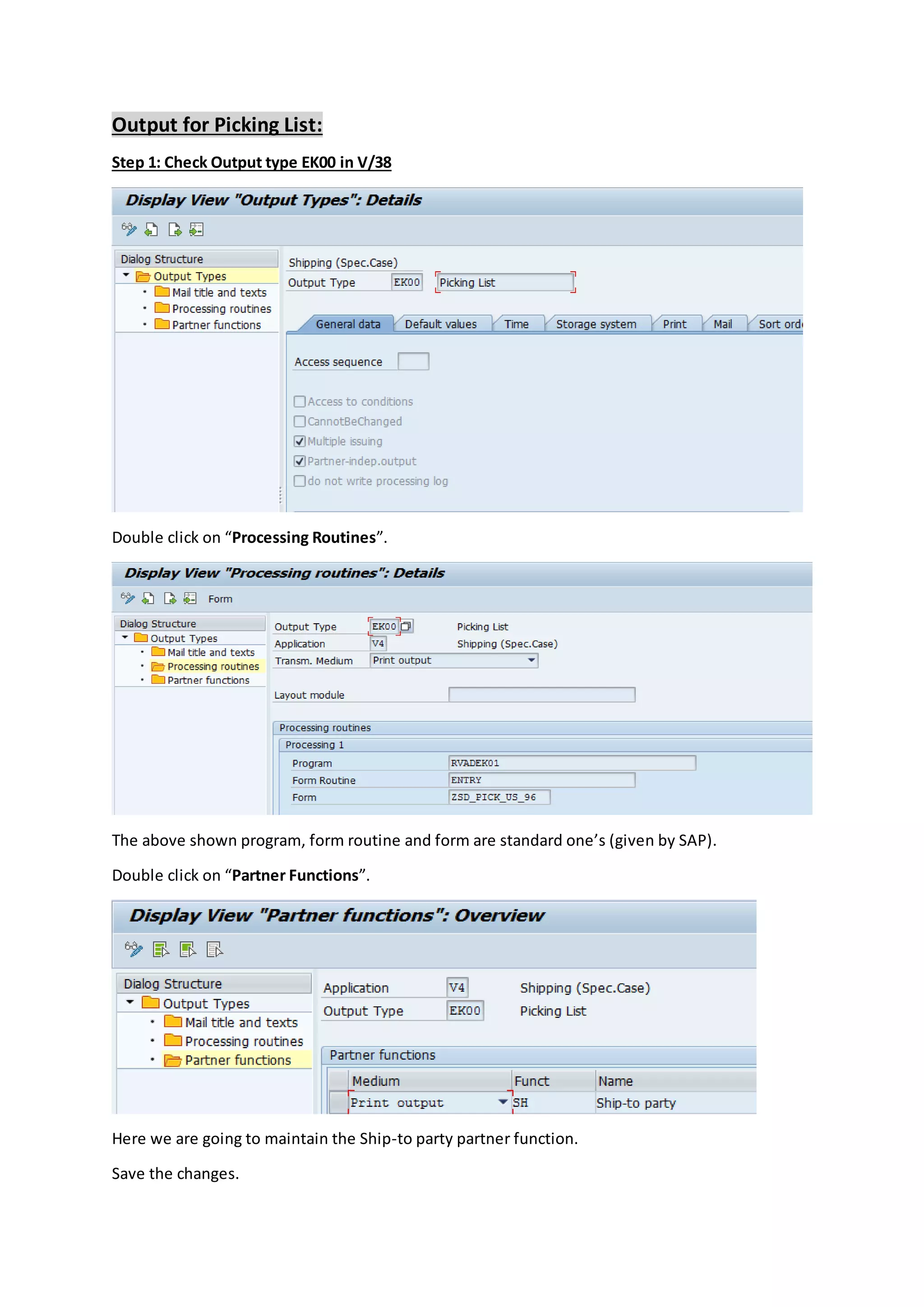
Task: Open Medium dropdown in Partner functions table
Action: 503,1102
